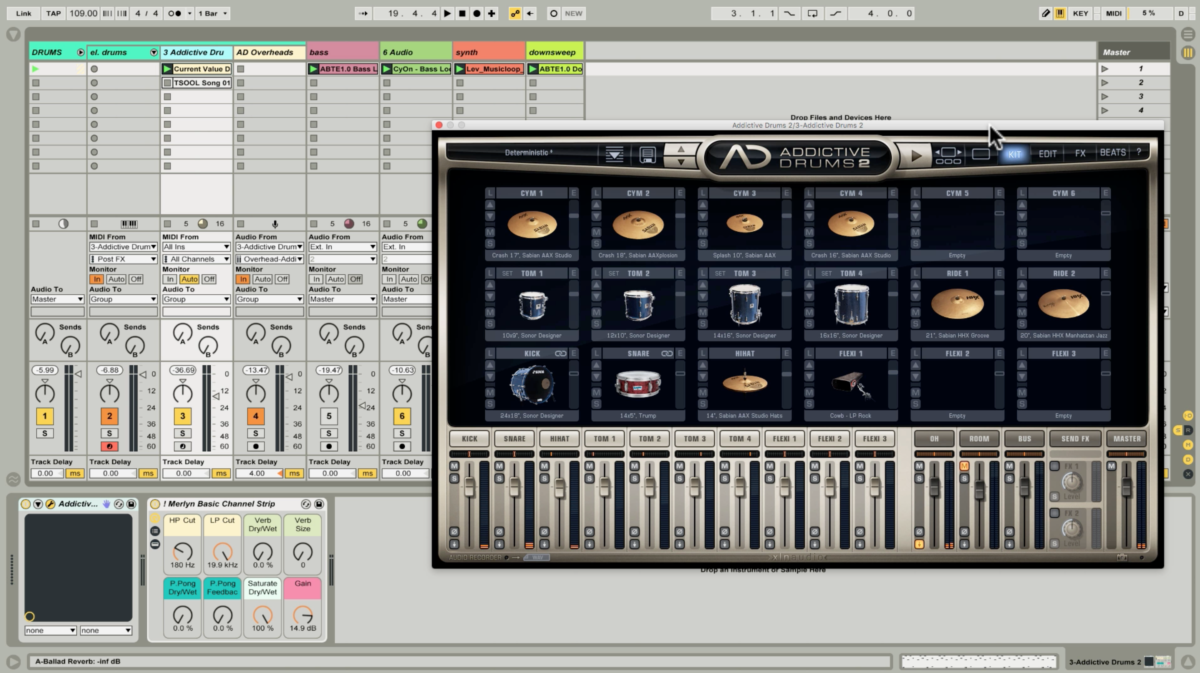
Task: Open el. drums MIDI From dropdown
Action: 123,246
